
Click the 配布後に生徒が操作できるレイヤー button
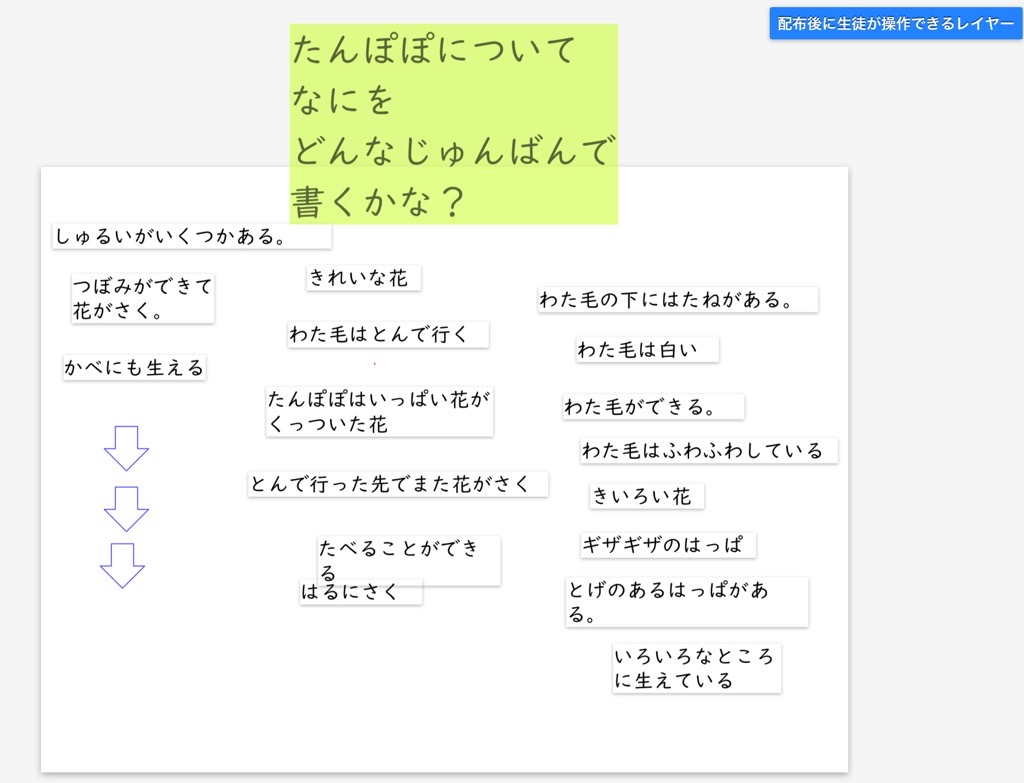pyautogui.click(x=896, y=24)
